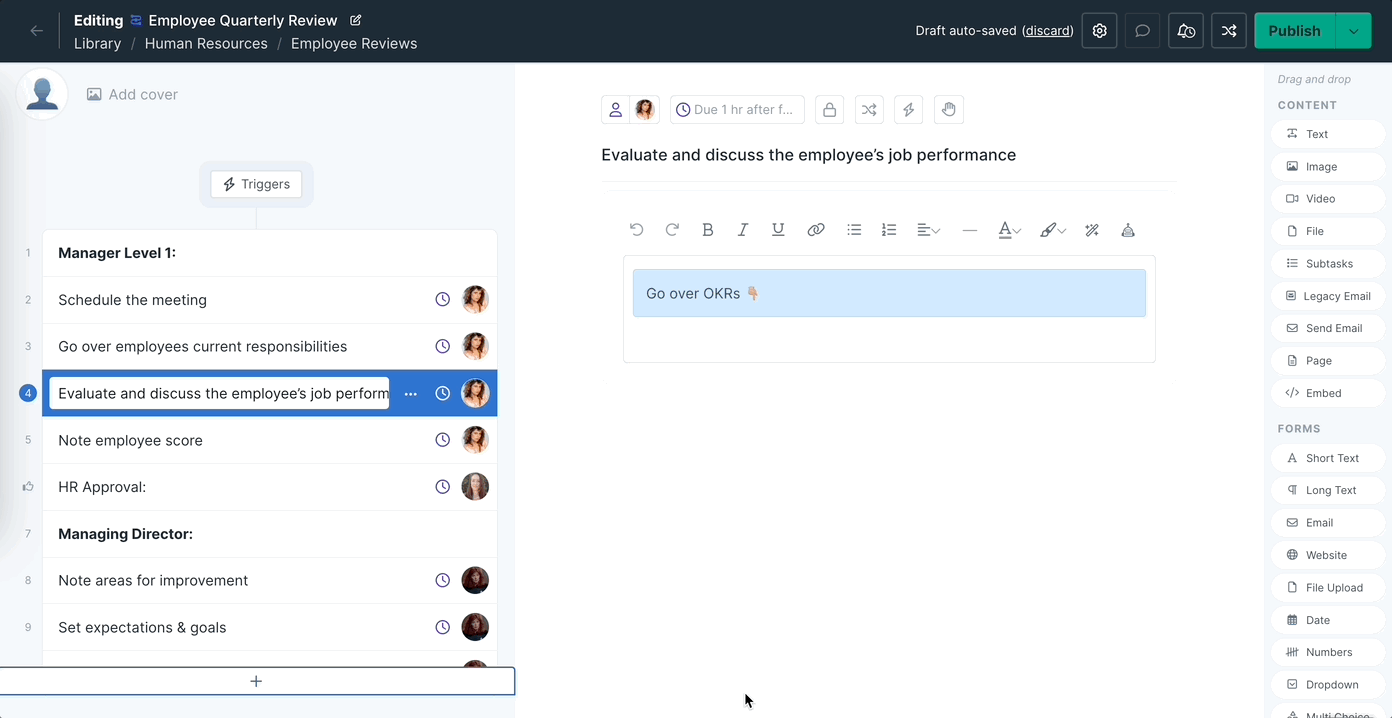Image resolution: width=1392 pixels, height=718 pixels.
Task: Click the clear formatting stamp icon
Action: tap(1128, 230)
